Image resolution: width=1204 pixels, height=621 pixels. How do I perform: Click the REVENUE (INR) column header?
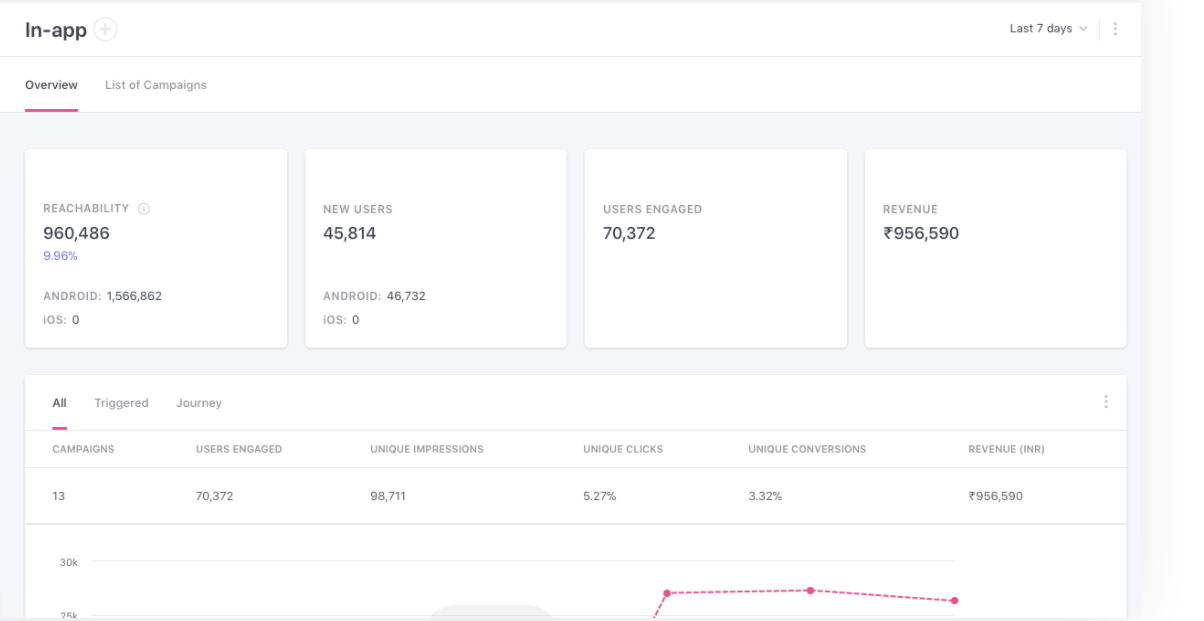[x=1006, y=450]
